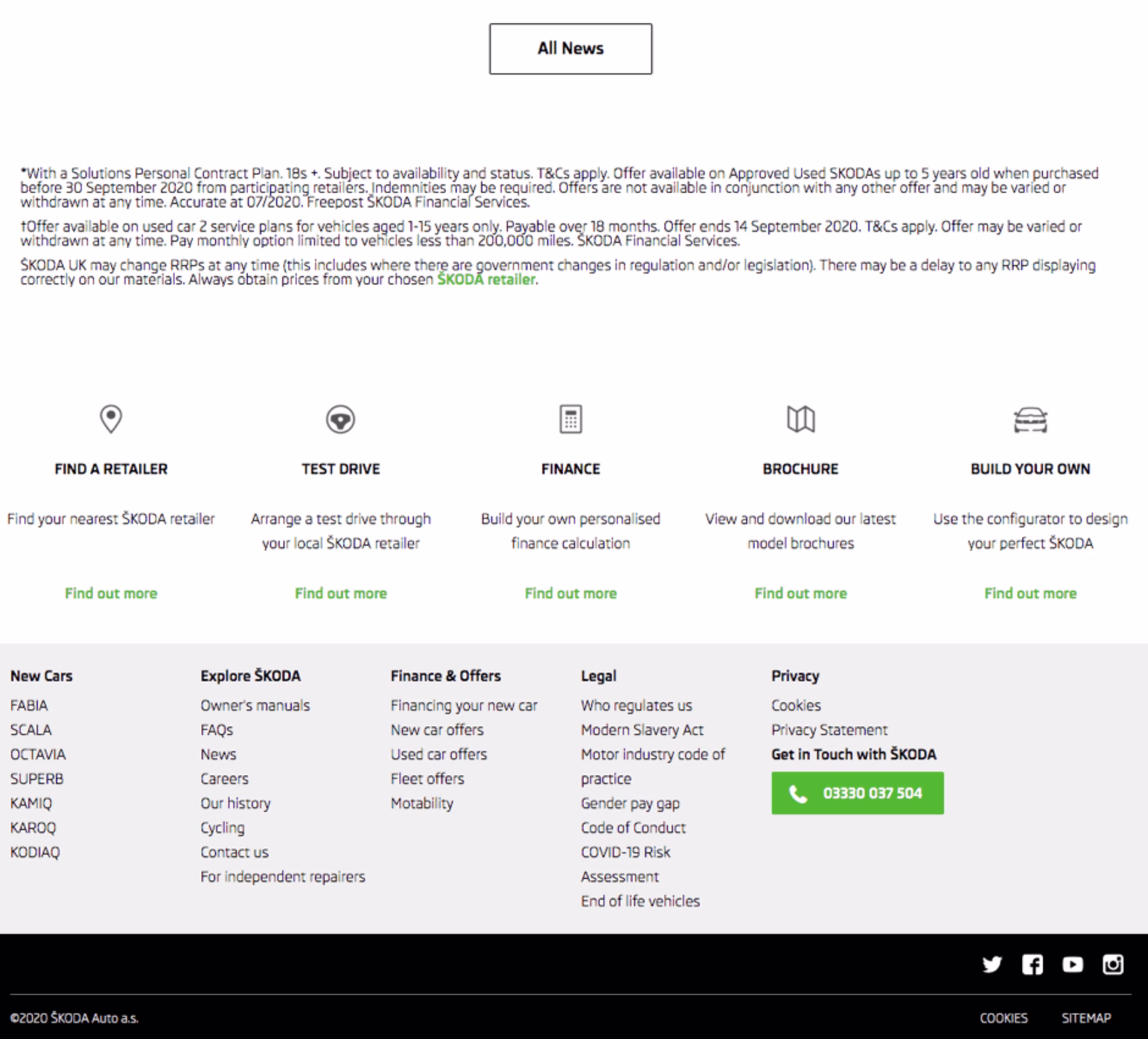
Task: Open the OCTAVIA link under New Cars
Action: tap(38, 754)
